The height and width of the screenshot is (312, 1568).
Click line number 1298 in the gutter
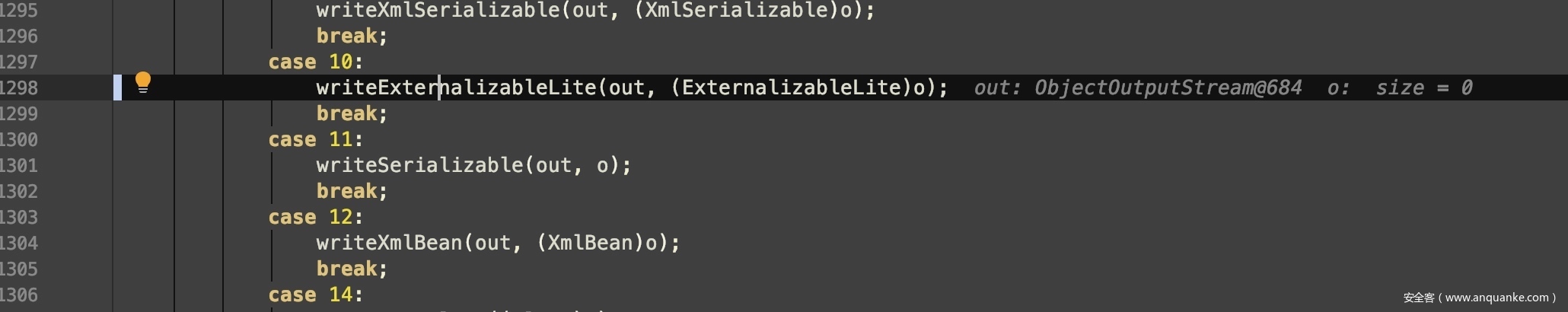(x=18, y=88)
